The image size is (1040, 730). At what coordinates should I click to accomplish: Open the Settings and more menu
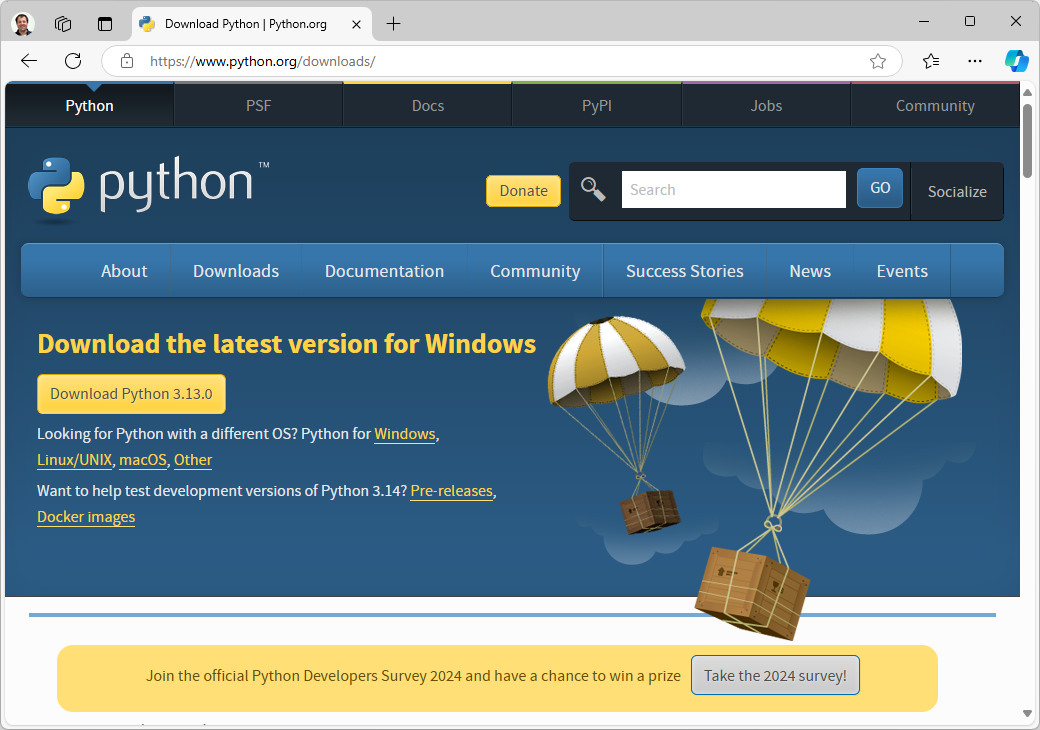(x=974, y=61)
